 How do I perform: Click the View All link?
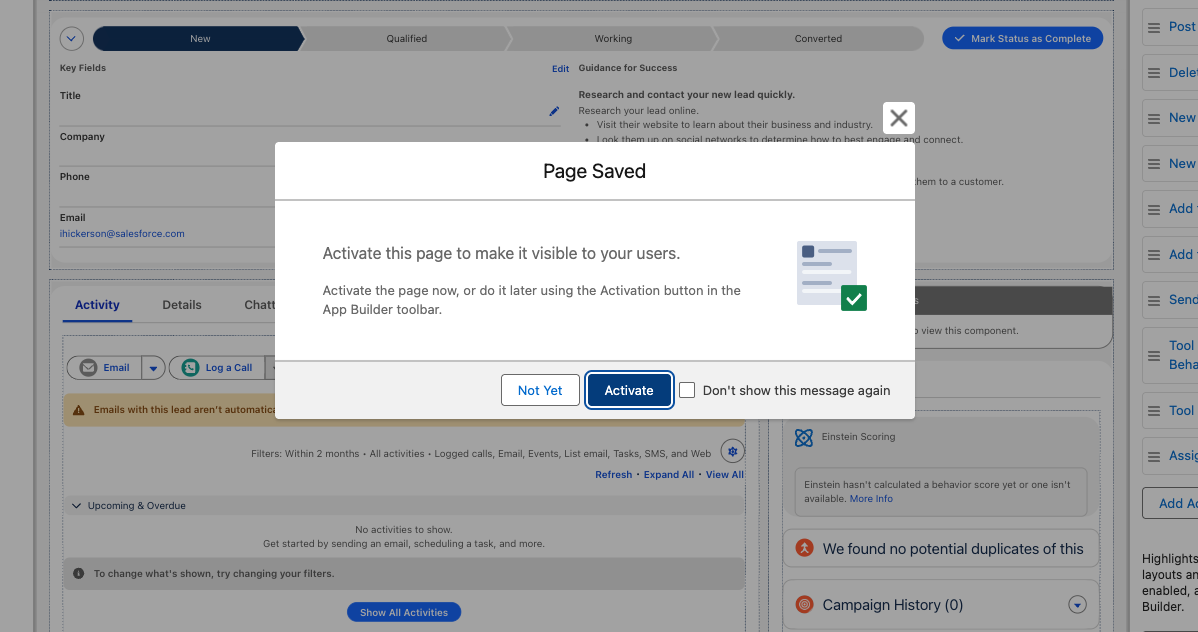coord(724,475)
